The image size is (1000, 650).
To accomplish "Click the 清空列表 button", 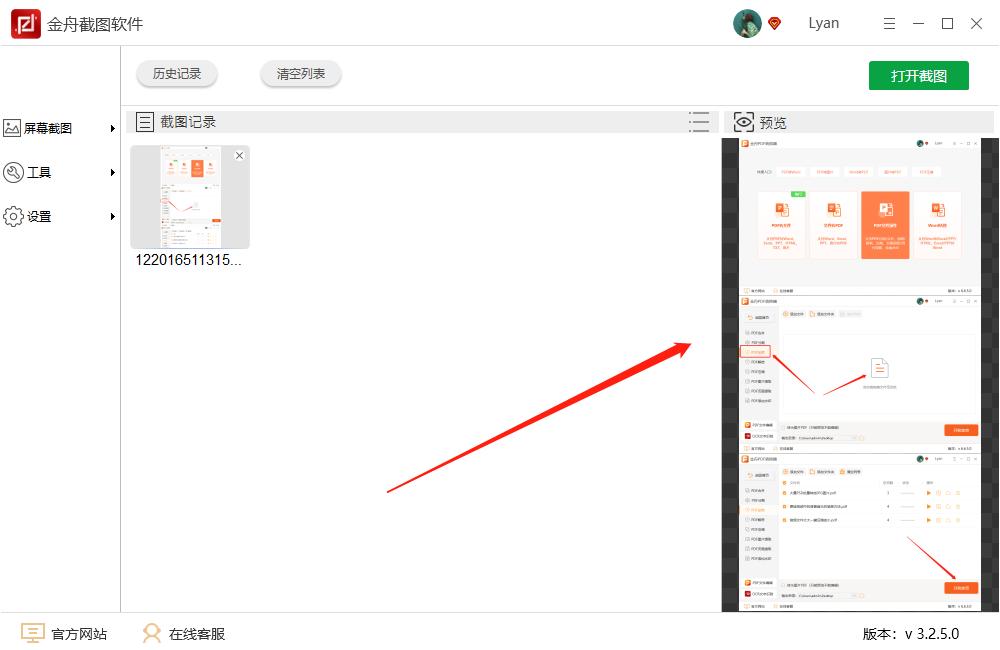I will pos(301,74).
